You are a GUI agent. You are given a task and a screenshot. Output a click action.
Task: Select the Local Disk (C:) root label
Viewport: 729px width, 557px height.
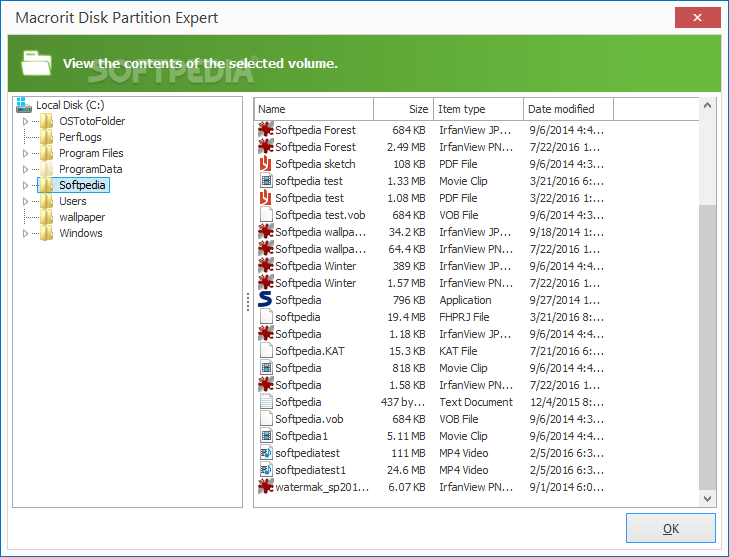click(70, 105)
